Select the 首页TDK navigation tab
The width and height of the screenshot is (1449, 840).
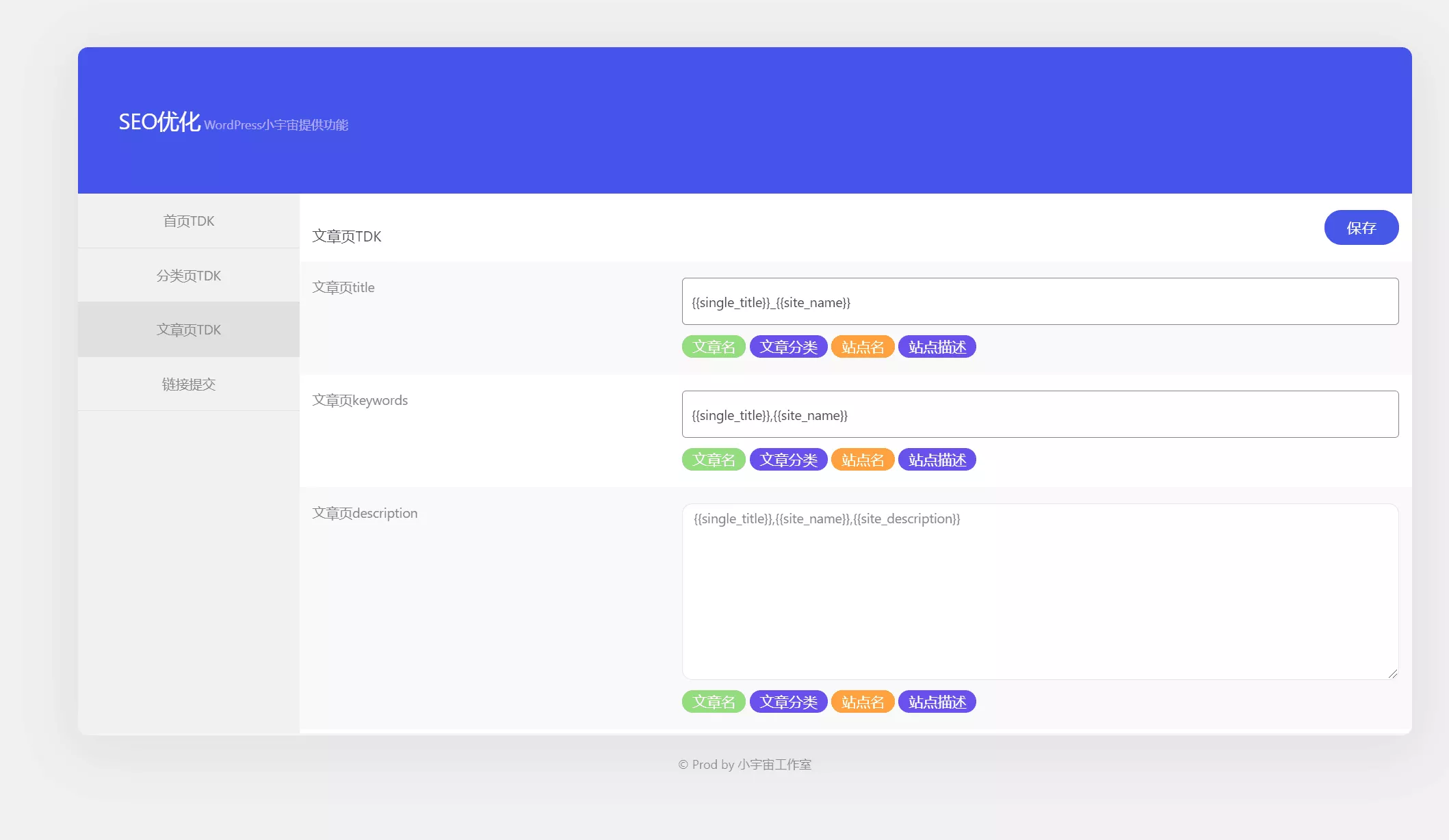pyautogui.click(x=188, y=220)
